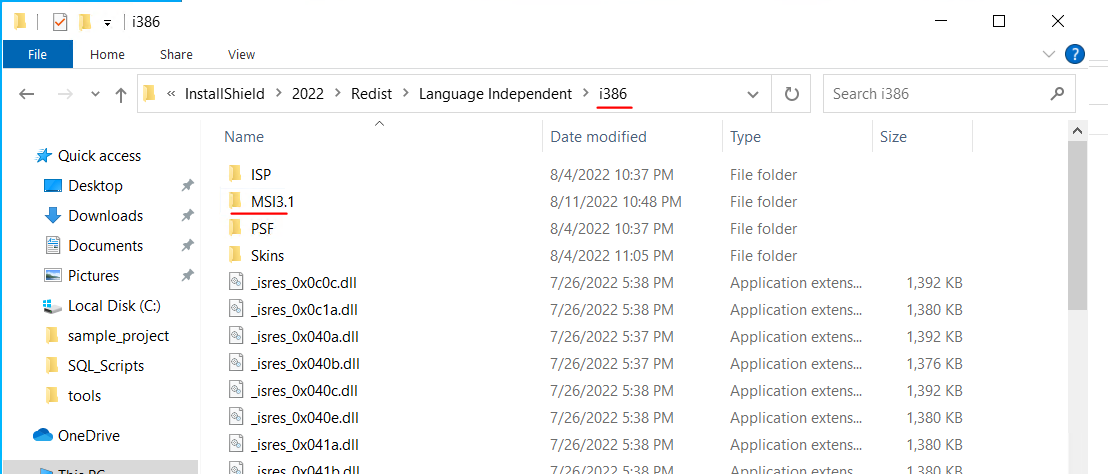Open the Home ribbon tab

pos(107,54)
